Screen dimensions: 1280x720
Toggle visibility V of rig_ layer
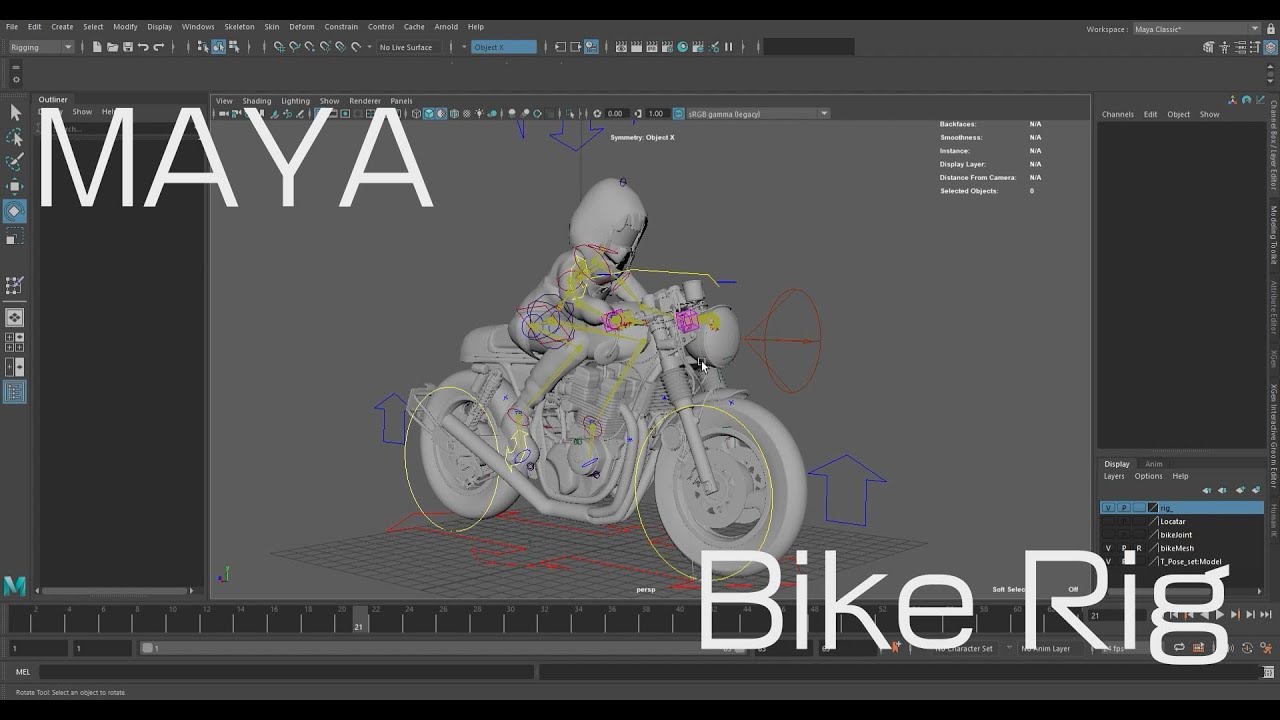point(1108,508)
